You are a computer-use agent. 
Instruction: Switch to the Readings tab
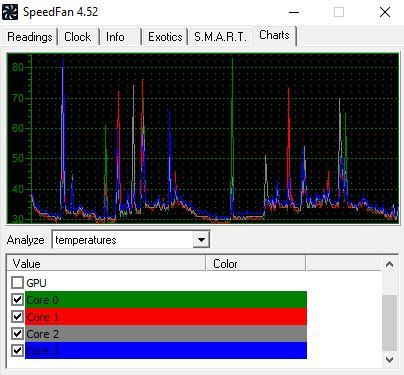[x=30, y=37]
